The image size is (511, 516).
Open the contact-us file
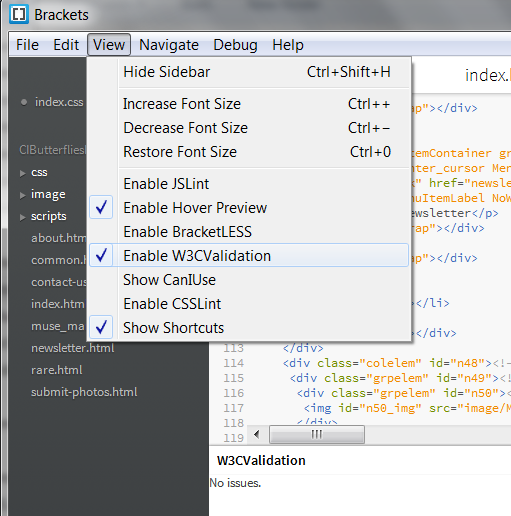click(x=59, y=282)
